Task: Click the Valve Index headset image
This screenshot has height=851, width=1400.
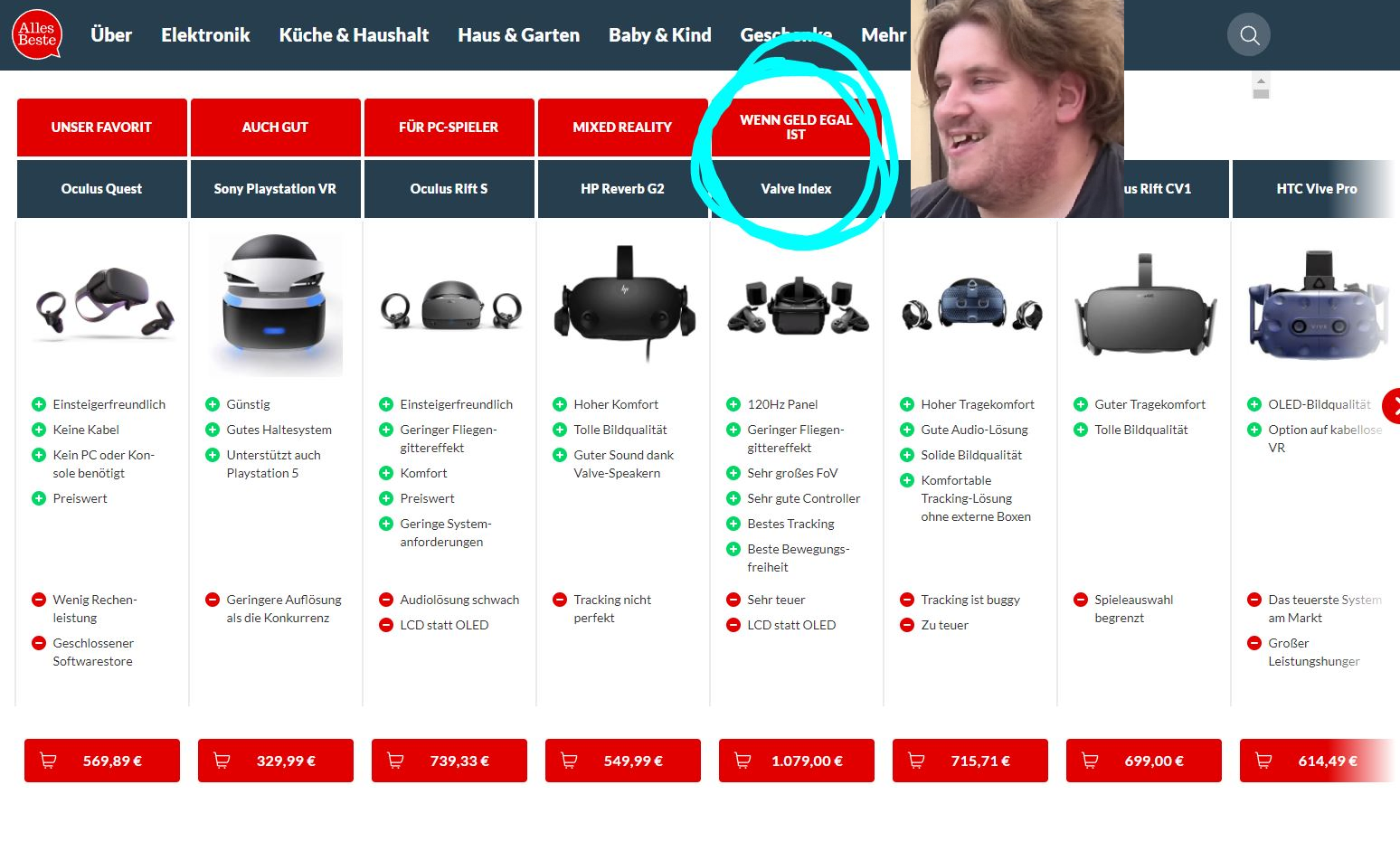Action: [799, 306]
